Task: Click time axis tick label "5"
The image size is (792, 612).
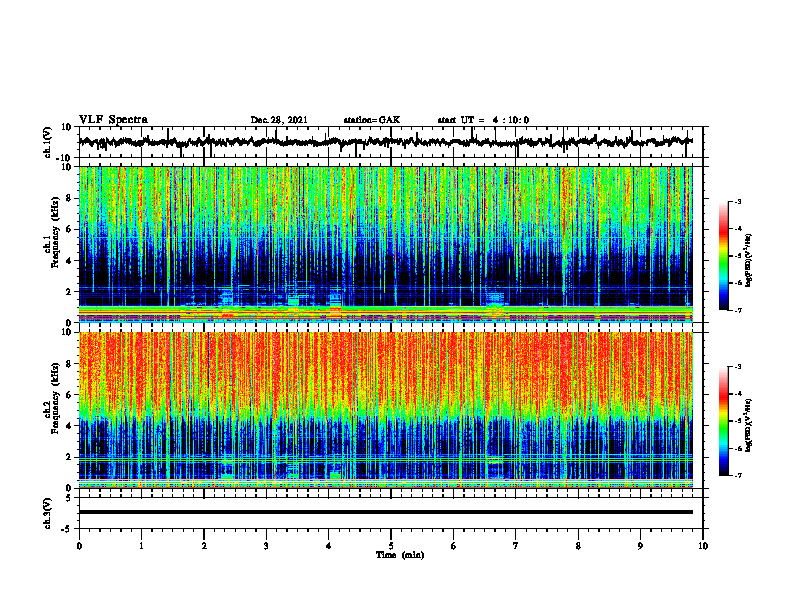Action: tap(391, 546)
